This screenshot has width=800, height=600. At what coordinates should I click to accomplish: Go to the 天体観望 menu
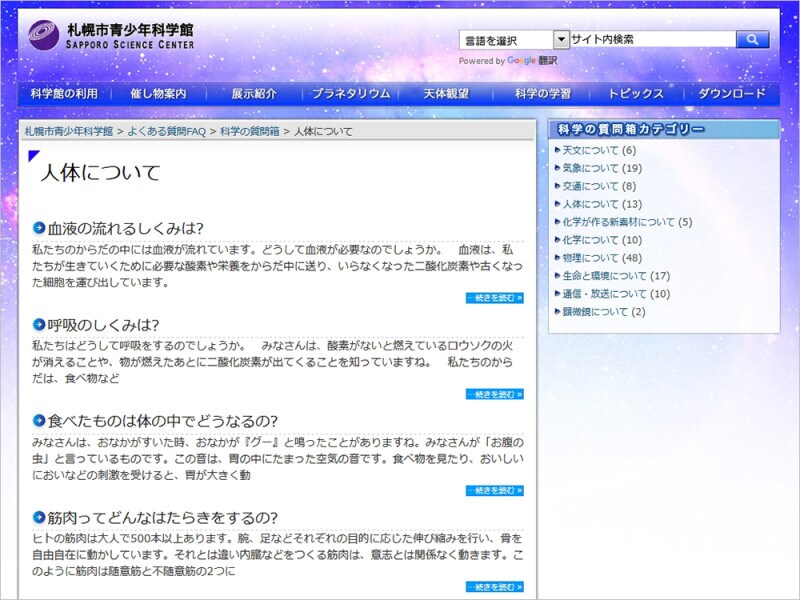pos(446,94)
